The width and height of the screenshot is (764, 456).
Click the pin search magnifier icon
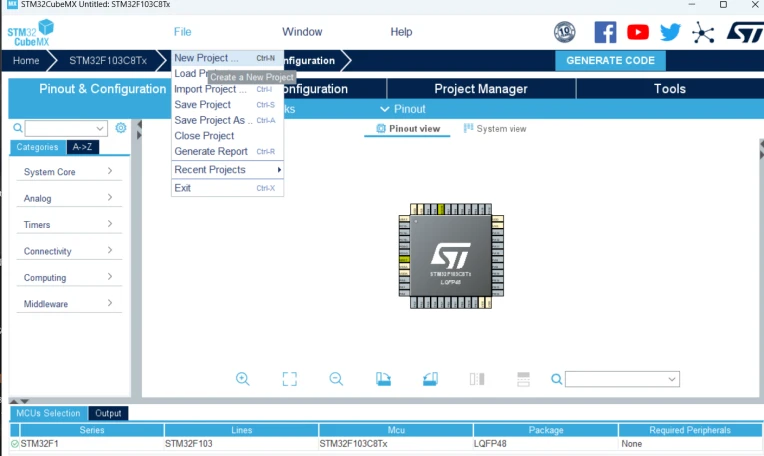[556, 379]
